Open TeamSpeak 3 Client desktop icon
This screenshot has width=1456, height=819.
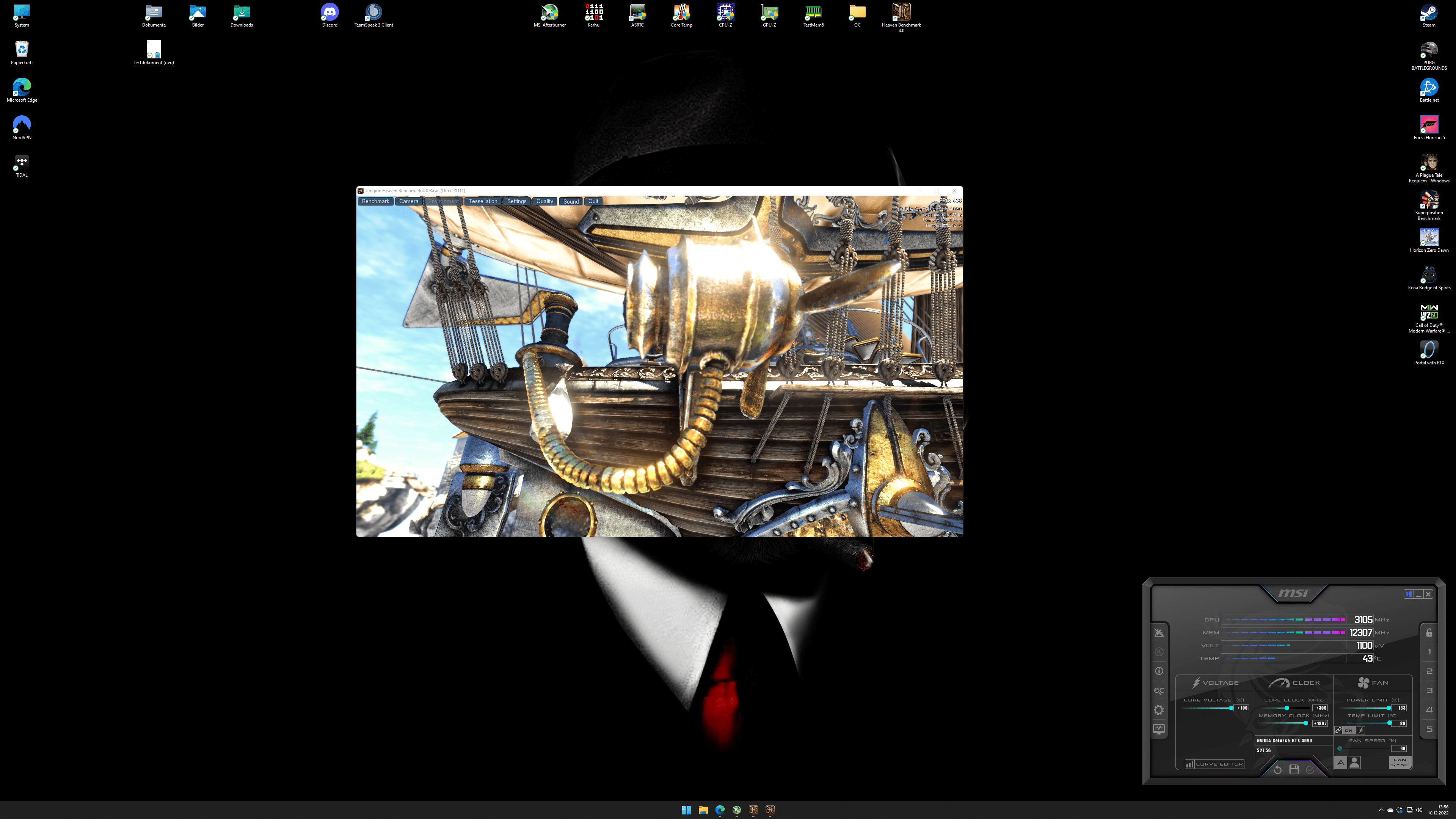(373, 15)
